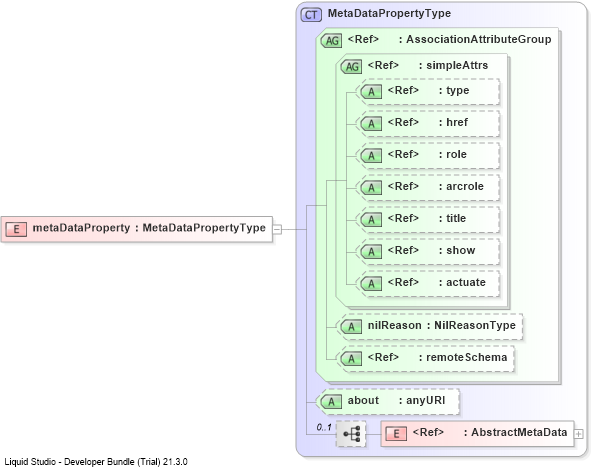Click the A icon of actuate attribute
The height and width of the screenshot is (467, 592).
pos(372,284)
